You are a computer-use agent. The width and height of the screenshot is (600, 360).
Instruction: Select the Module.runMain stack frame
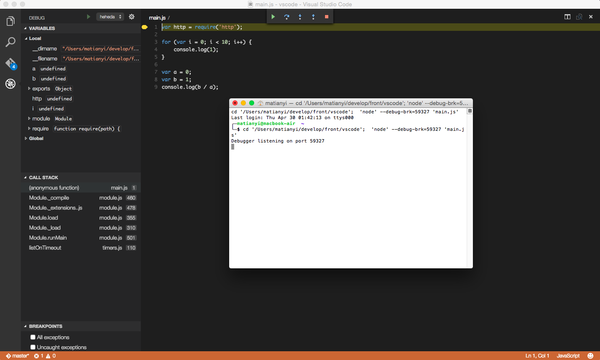coord(81,238)
